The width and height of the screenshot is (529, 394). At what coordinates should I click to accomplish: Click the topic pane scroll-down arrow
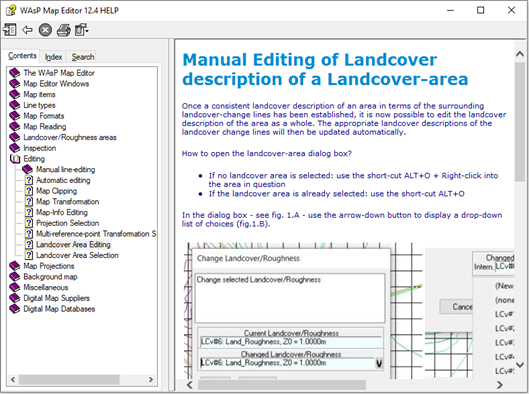[x=520, y=365]
